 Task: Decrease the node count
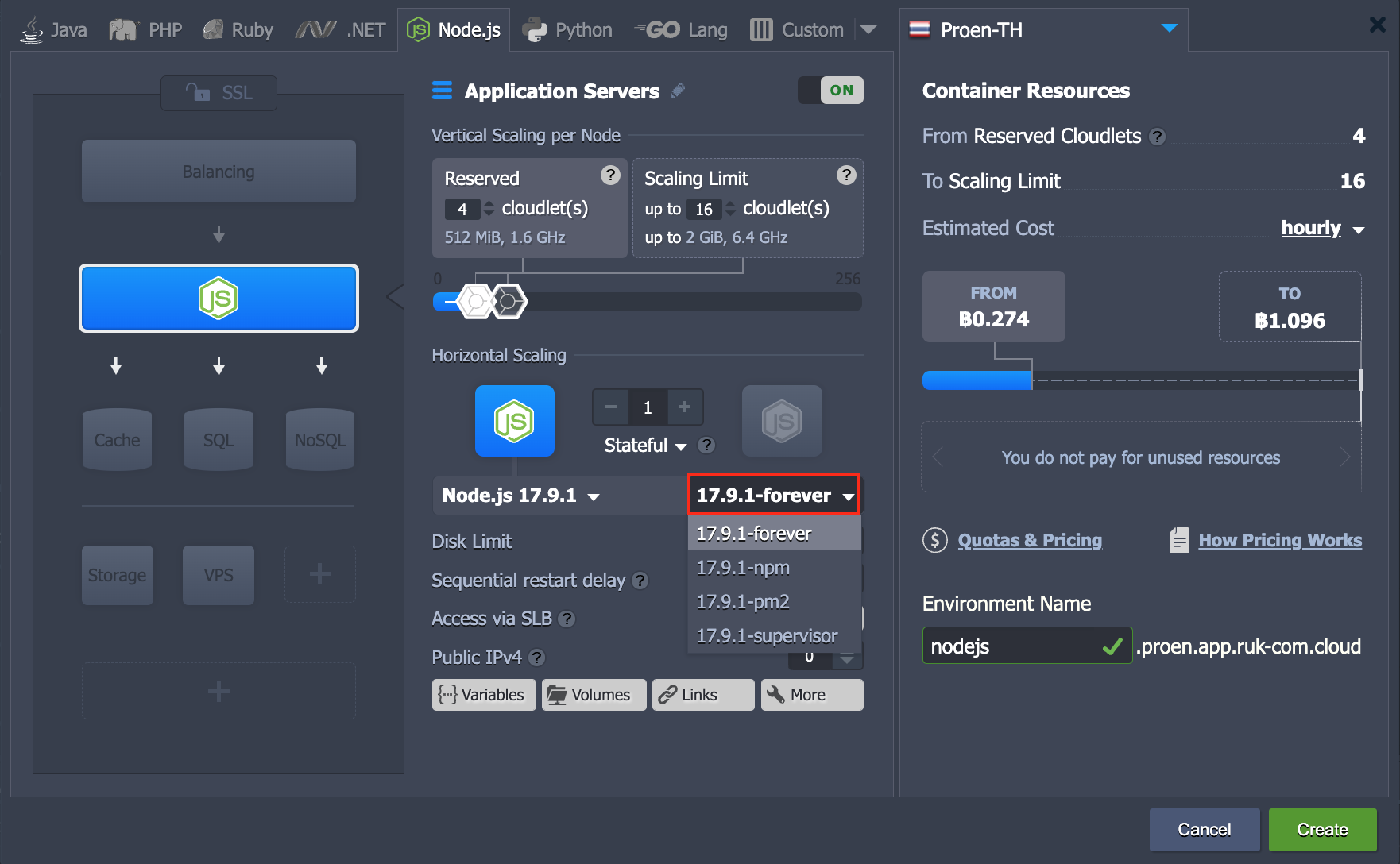(610, 407)
